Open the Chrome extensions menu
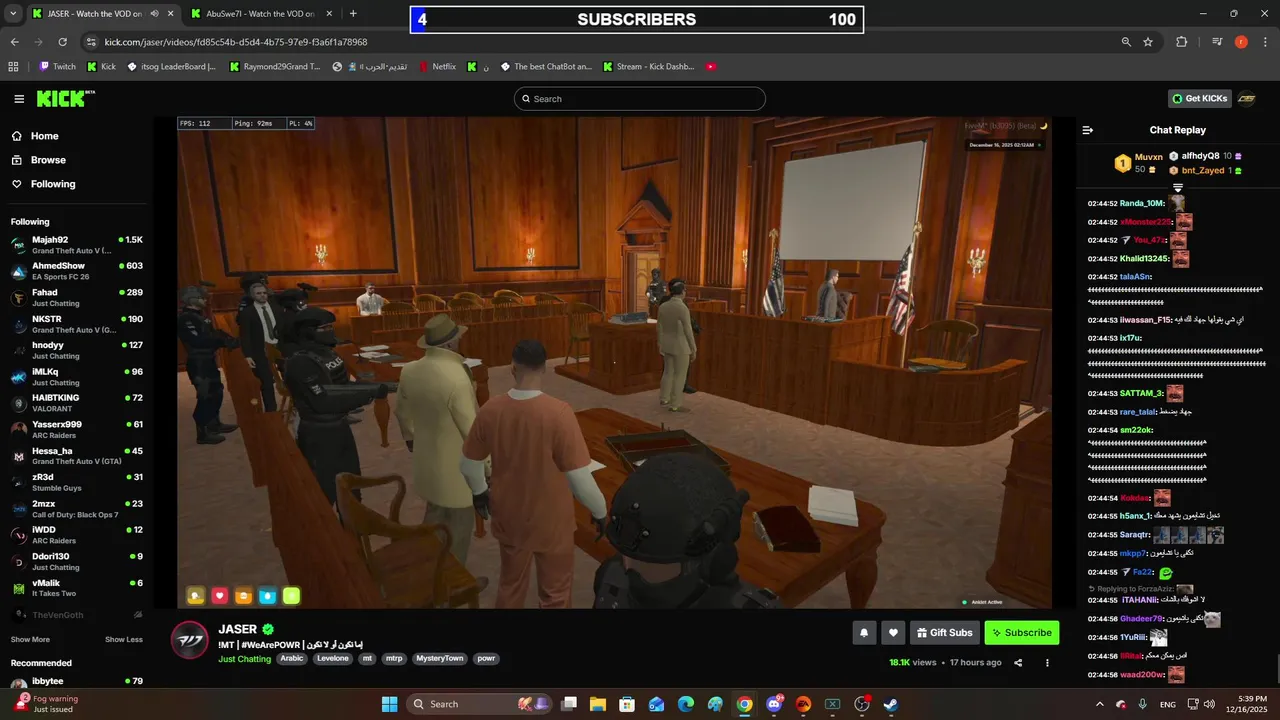 click(1181, 42)
